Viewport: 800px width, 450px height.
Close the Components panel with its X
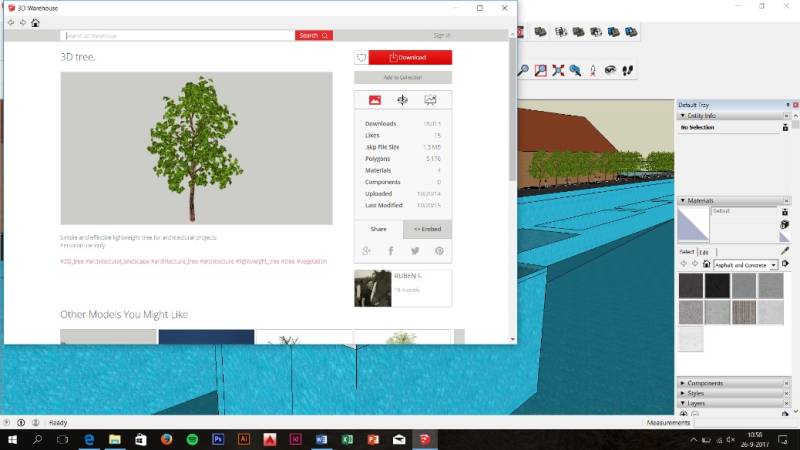tap(786, 383)
